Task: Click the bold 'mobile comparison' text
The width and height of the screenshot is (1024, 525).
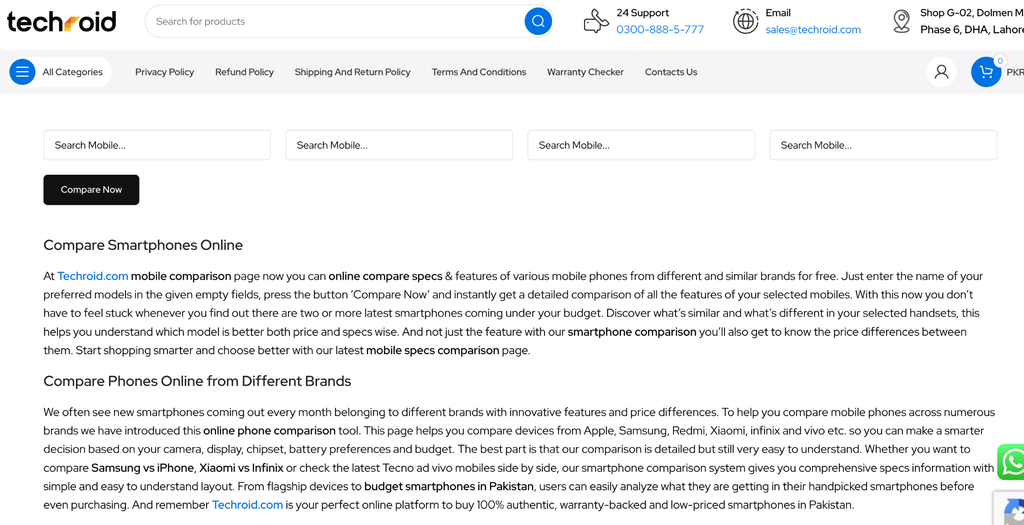Action: (x=181, y=276)
